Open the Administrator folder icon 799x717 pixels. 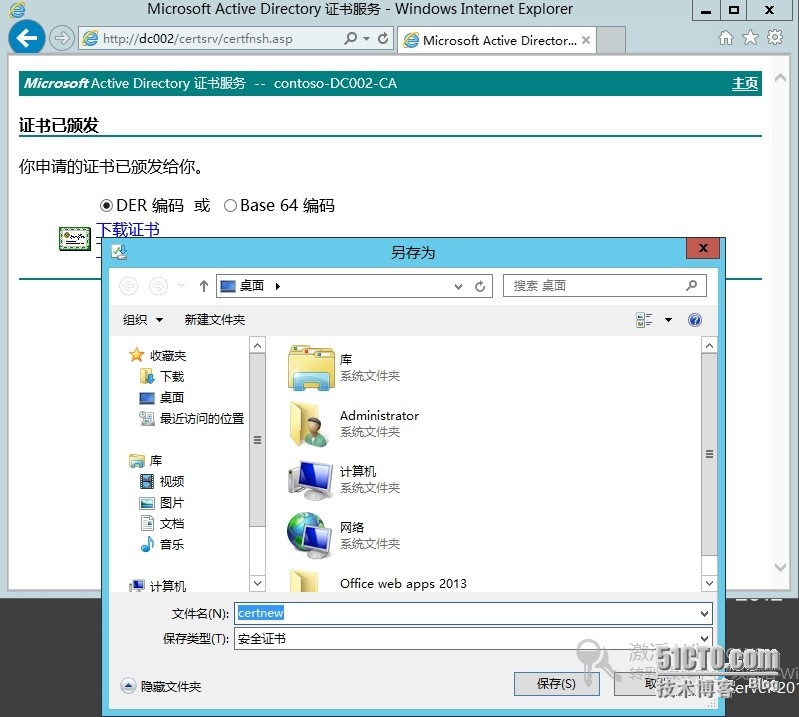point(309,424)
